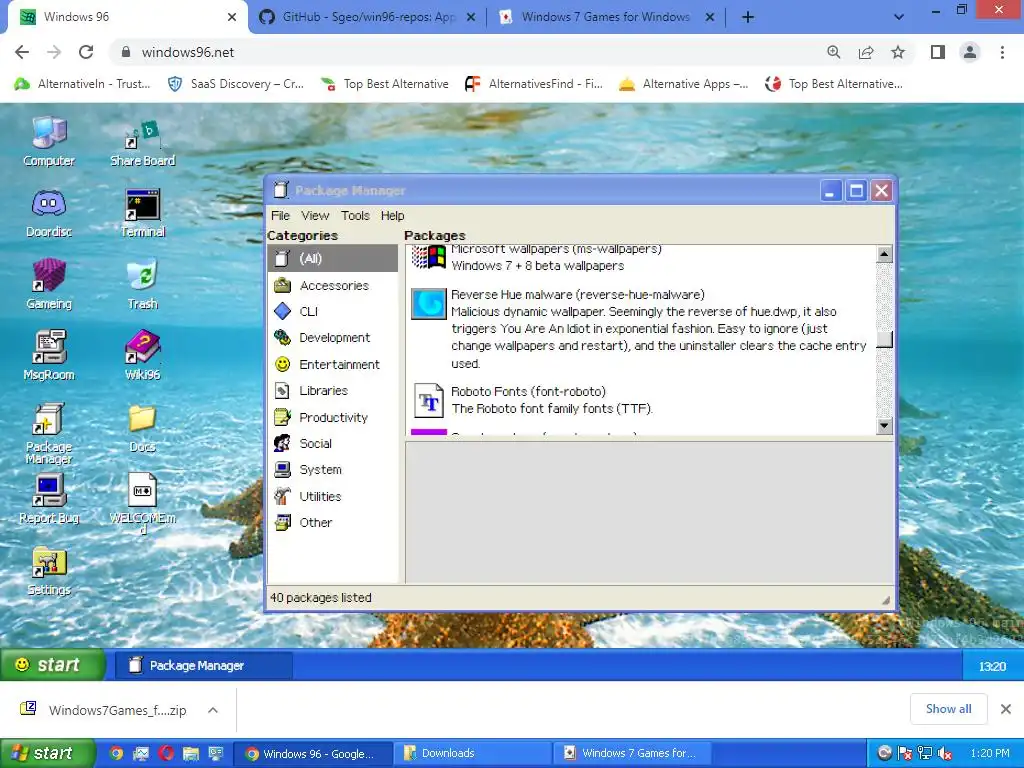Click the packages list scroll-up arrow

coord(884,254)
